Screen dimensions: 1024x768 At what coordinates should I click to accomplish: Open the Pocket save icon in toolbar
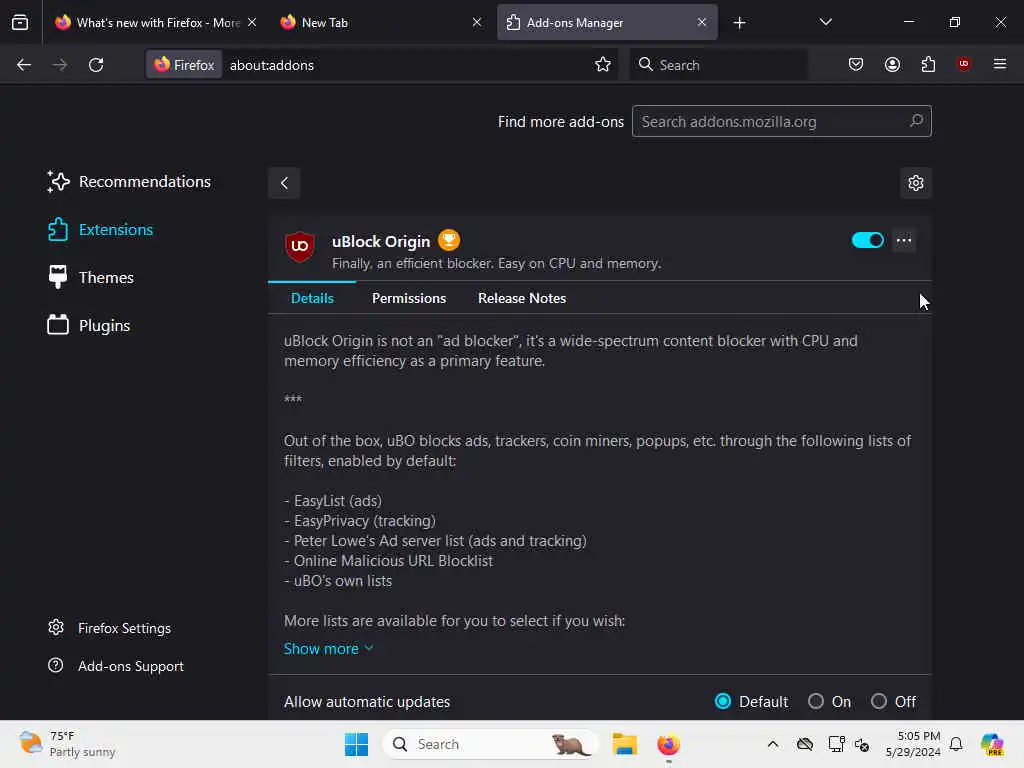coord(856,65)
